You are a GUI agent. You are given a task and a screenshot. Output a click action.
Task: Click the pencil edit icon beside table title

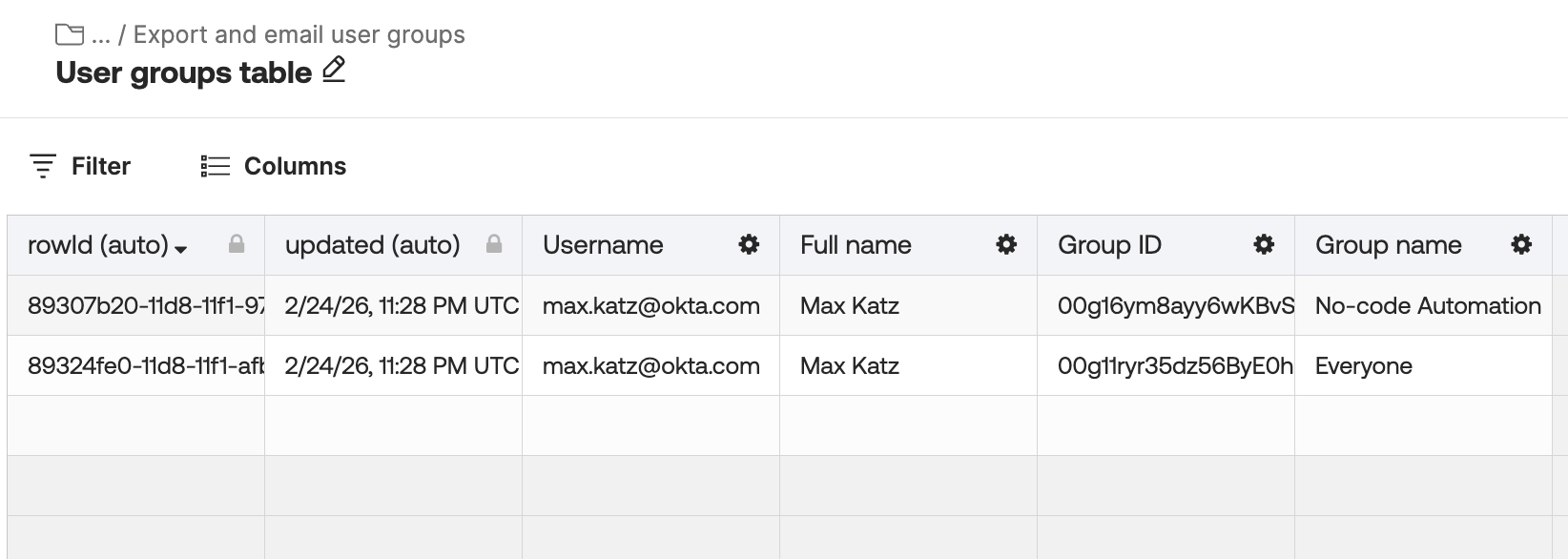tap(334, 71)
